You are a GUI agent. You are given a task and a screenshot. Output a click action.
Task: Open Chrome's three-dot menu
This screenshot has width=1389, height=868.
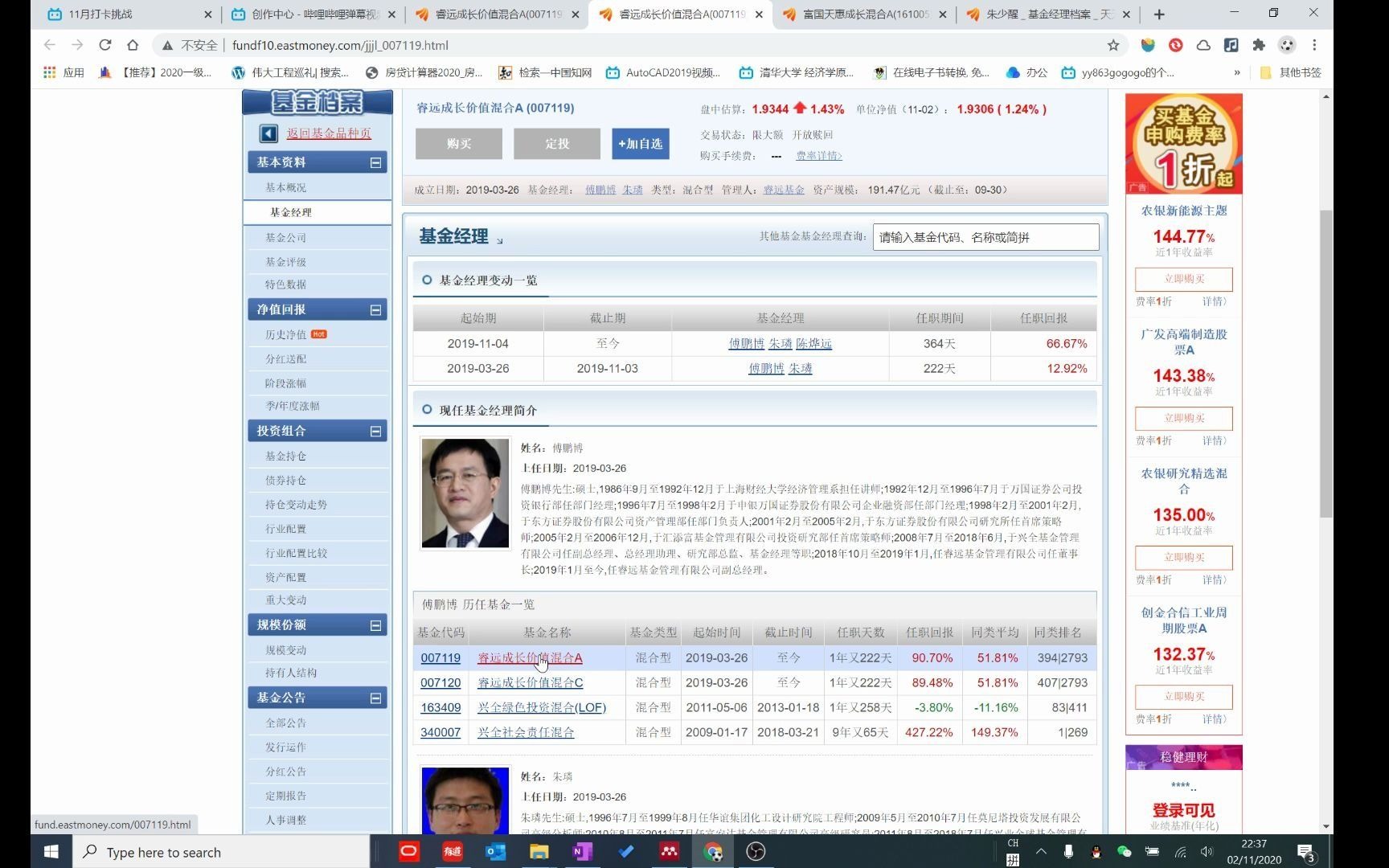(1314, 45)
